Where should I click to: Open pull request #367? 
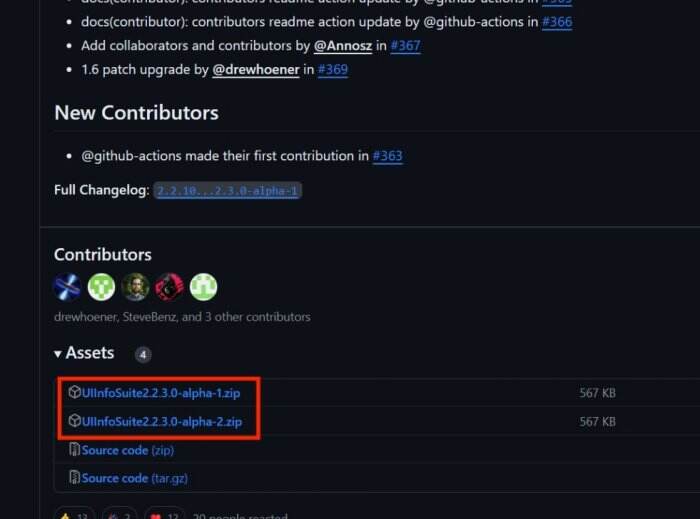[x=405, y=46]
